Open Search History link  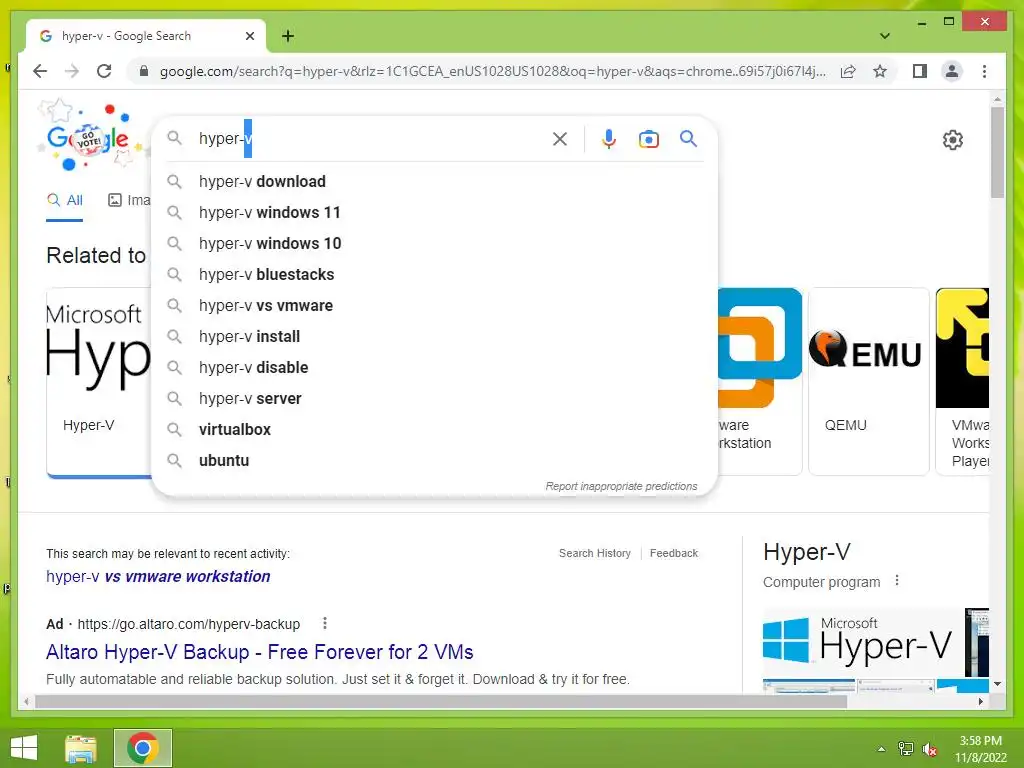pyautogui.click(x=594, y=553)
